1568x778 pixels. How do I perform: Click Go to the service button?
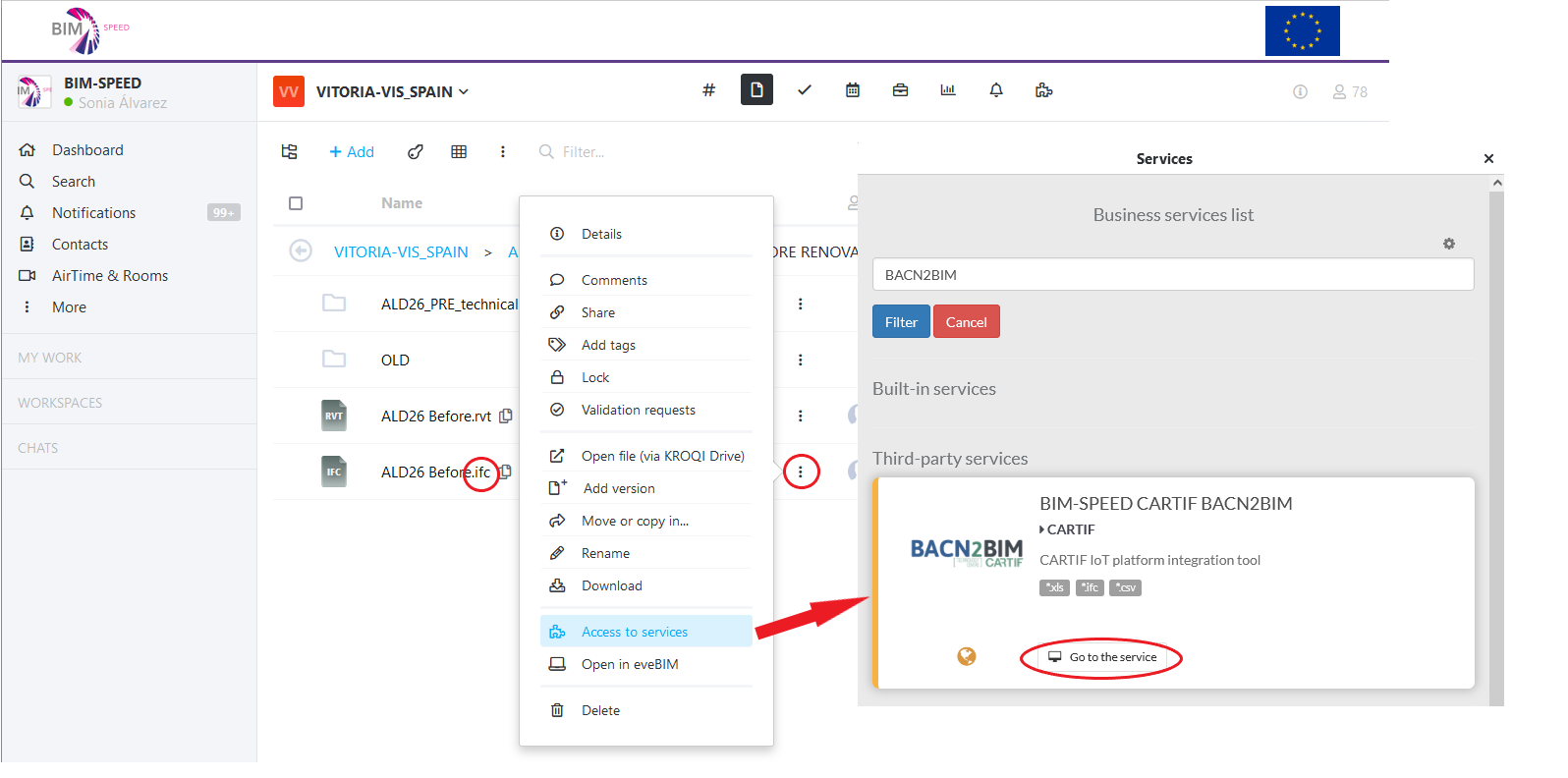click(x=1102, y=657)
